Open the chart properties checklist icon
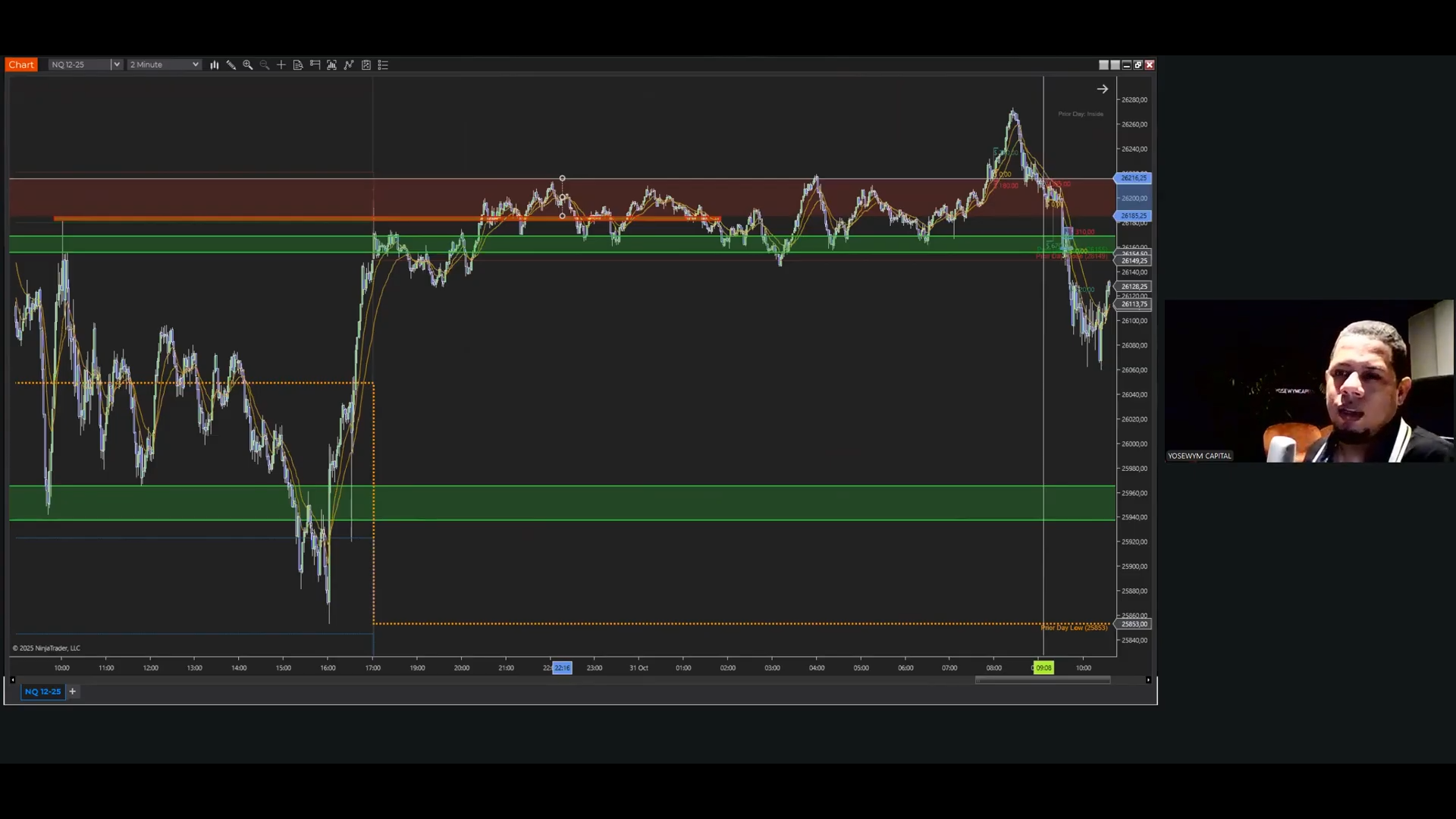The image size is (1456, 819). (x=366, y=65)
